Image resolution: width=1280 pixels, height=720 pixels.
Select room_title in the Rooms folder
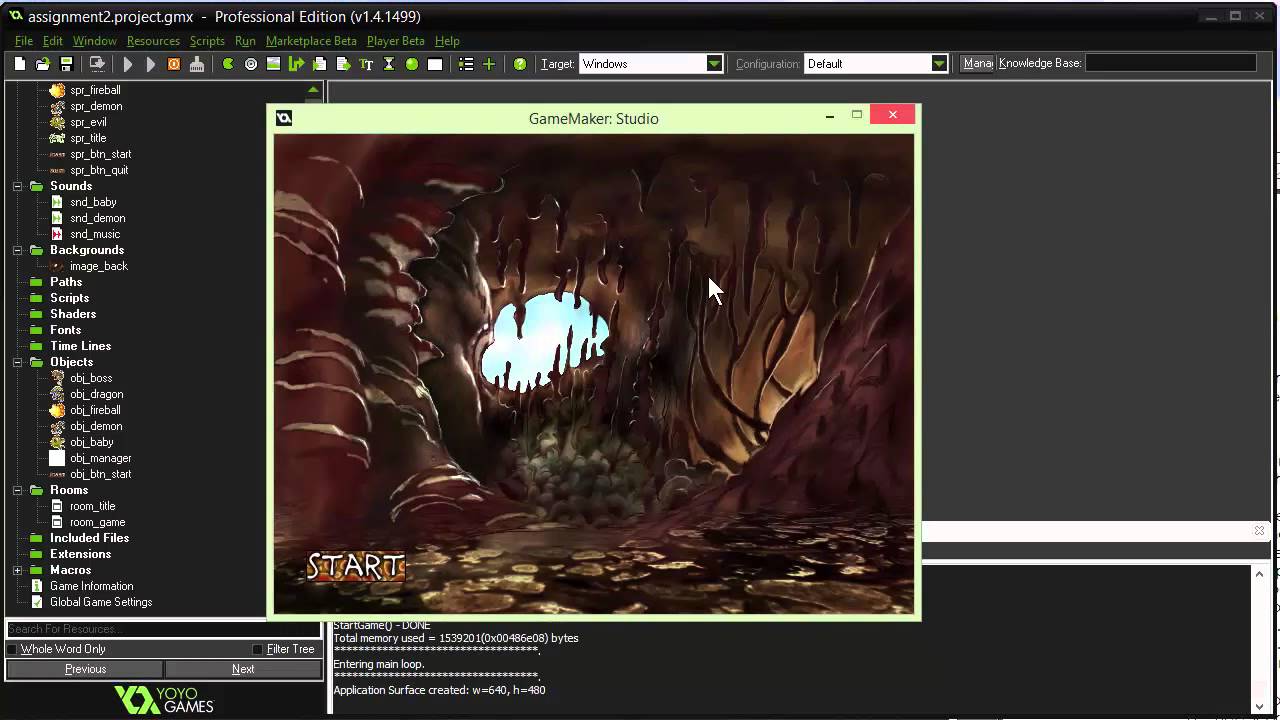pos(93,506)
